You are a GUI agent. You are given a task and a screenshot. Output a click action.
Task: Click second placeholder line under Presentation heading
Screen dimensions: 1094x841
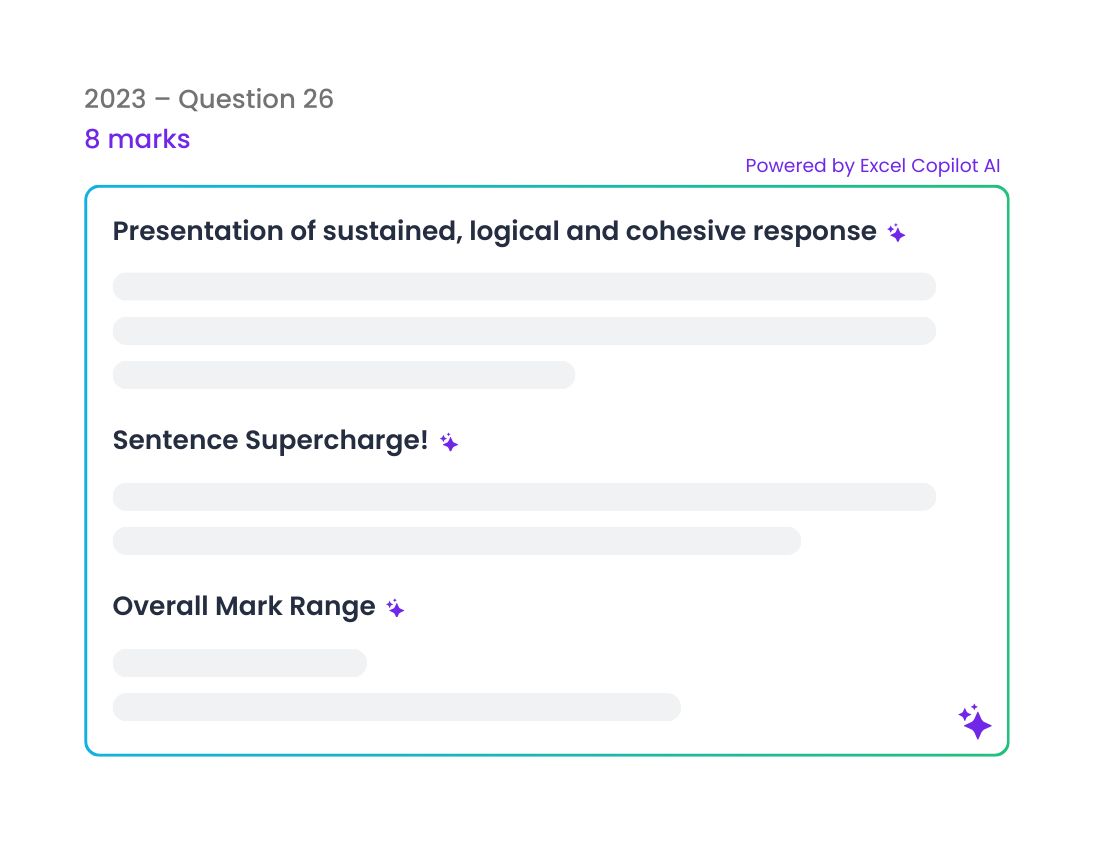point(524,331)
